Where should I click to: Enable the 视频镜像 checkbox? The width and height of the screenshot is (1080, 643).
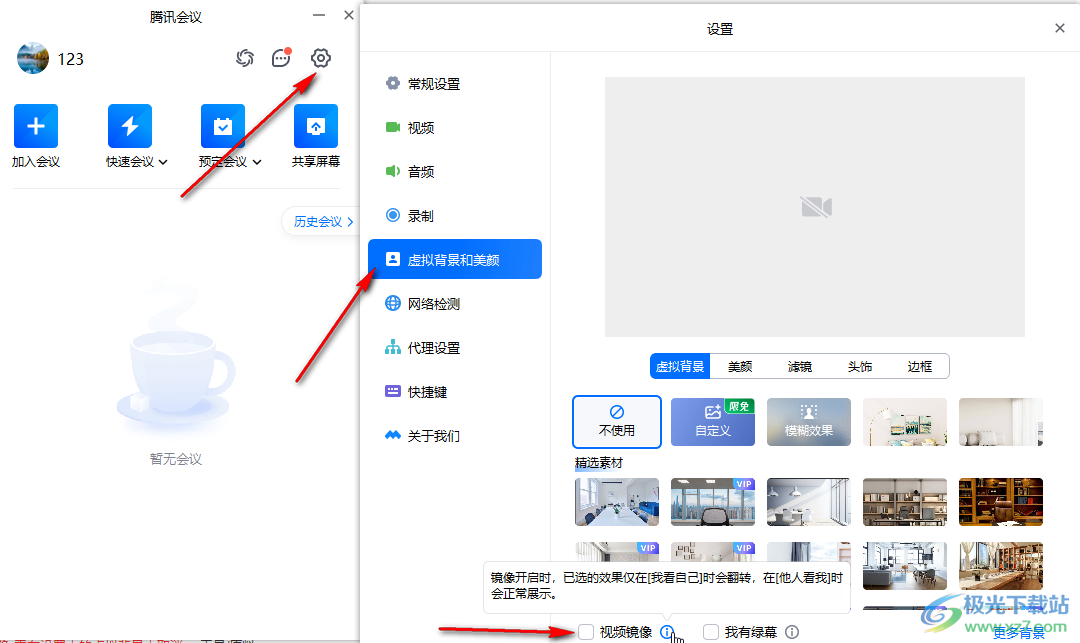[x=586, y=632]
